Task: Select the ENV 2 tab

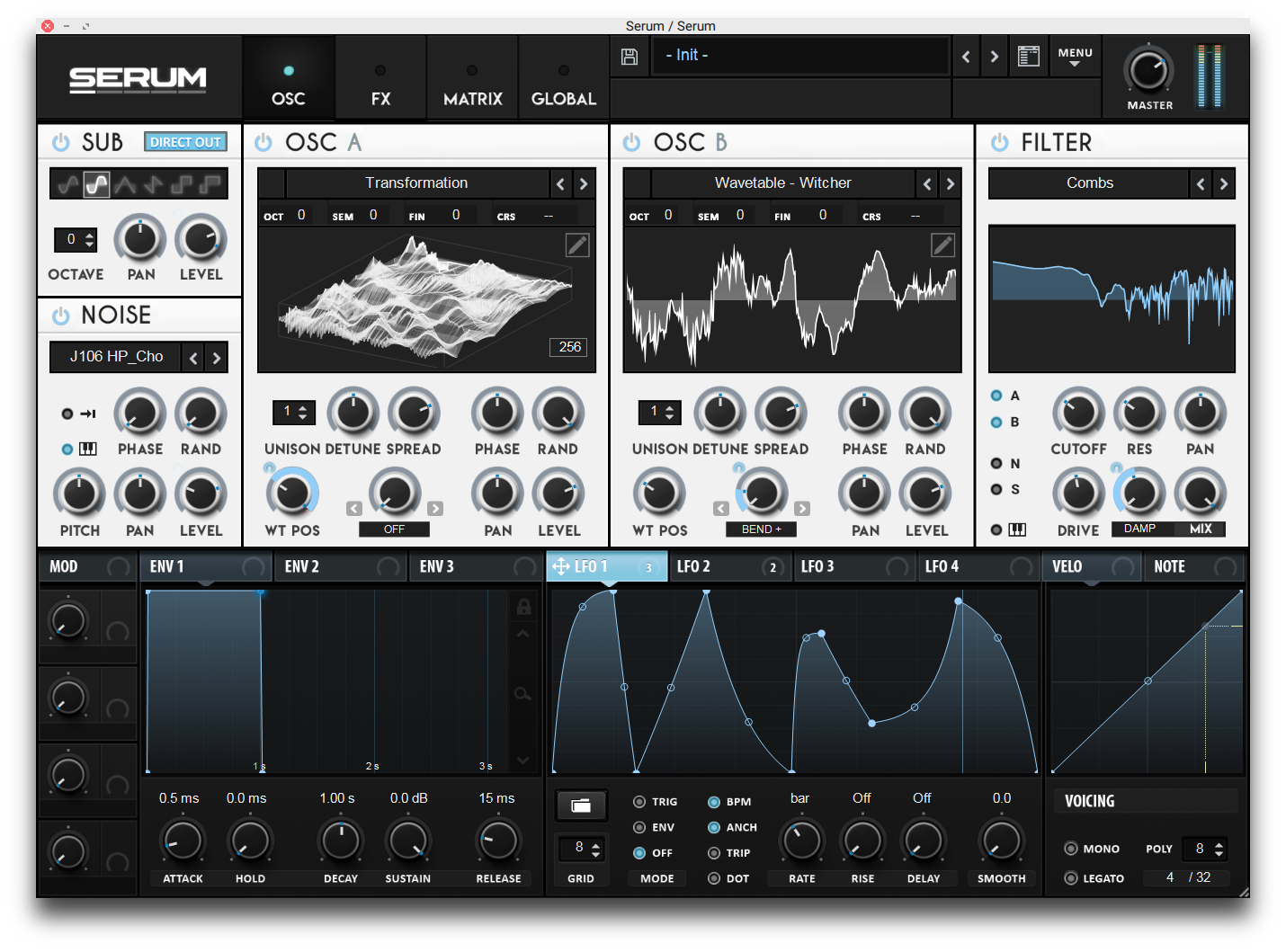Action: point(341,567)
